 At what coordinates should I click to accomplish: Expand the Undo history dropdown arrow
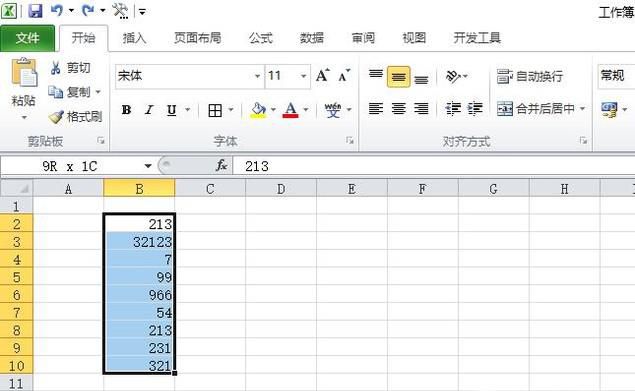click(x=71, y=10)
